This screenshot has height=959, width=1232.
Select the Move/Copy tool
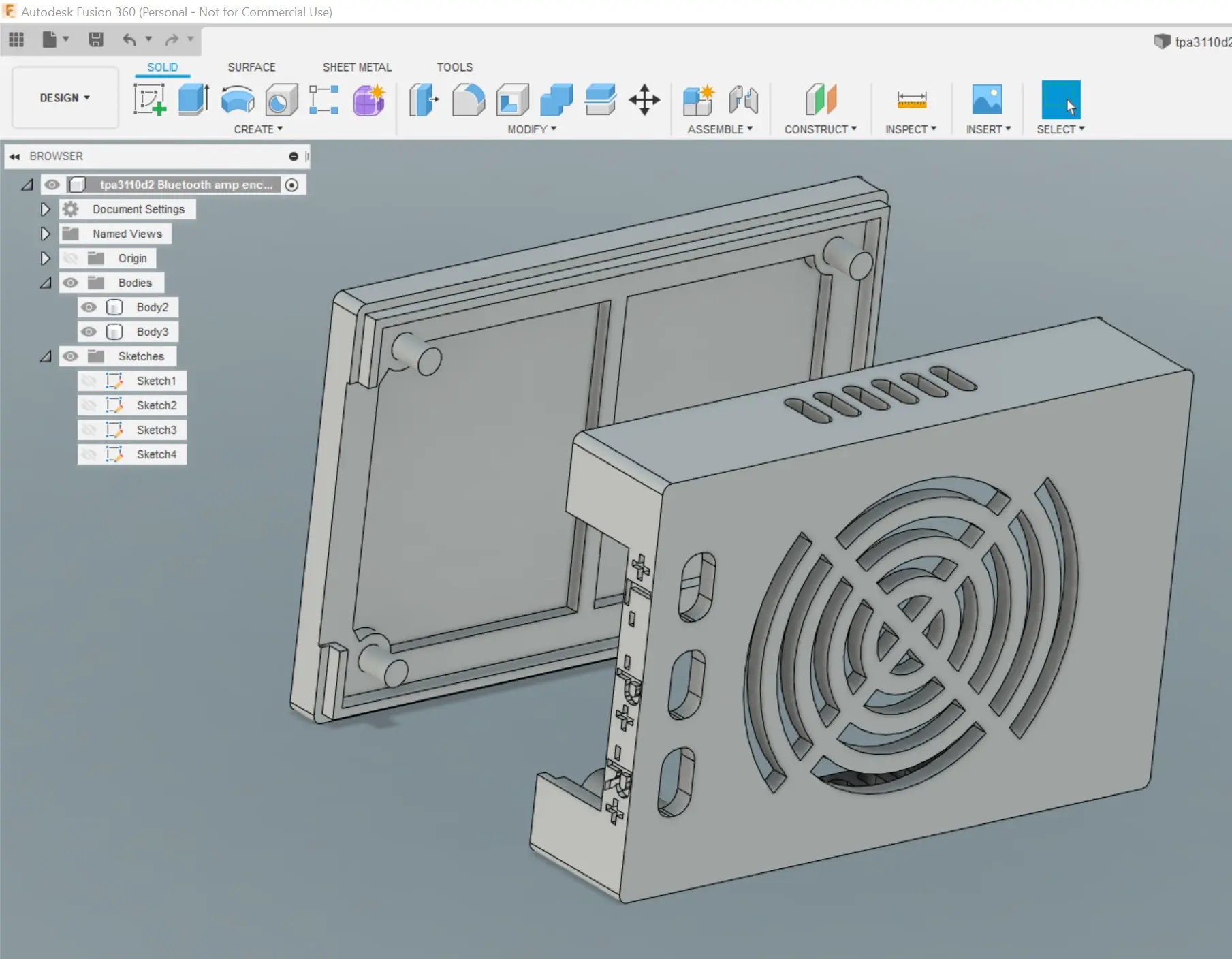[x=644, y=99]
